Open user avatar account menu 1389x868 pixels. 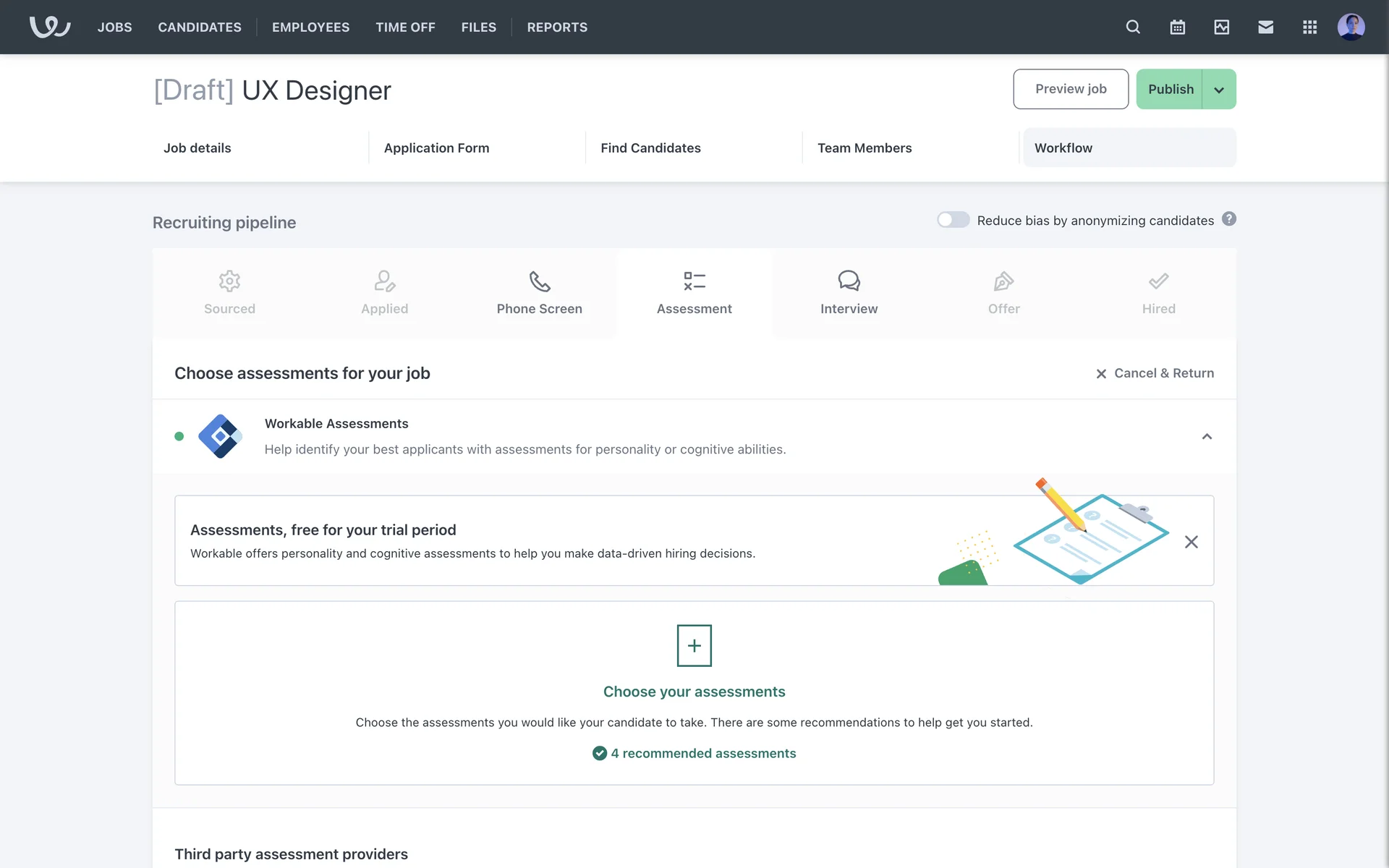click(1351, 27)
